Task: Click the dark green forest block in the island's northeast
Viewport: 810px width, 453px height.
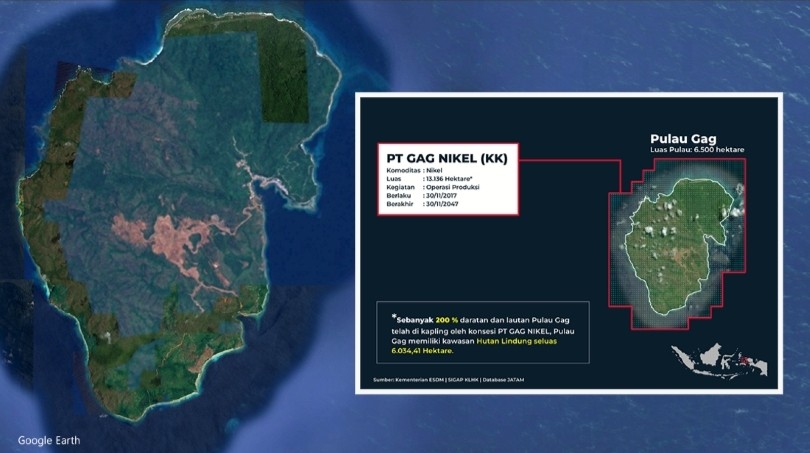Action: coord(285,77)
